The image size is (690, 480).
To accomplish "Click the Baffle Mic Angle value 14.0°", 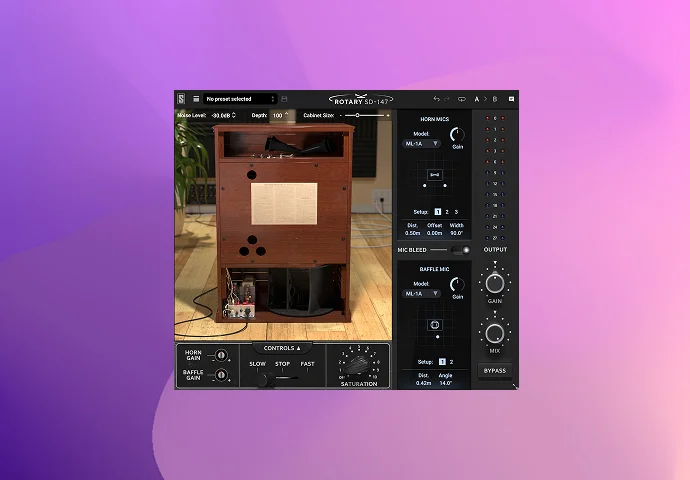I will coord(445,383).
